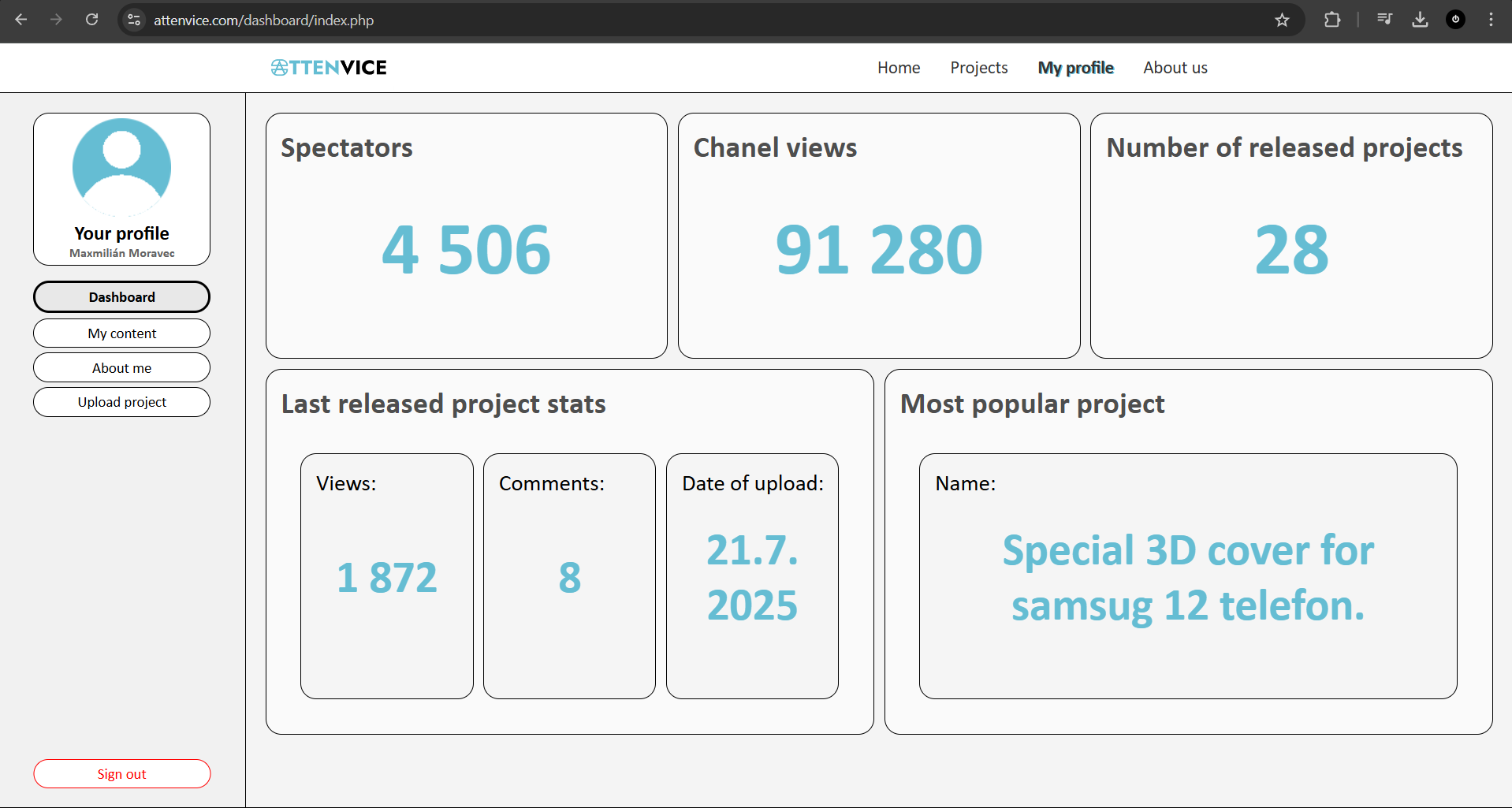The height and width of the screenshot is (808, 1512).
Task: Click the browser forward arrow
Action: point(56,20)
